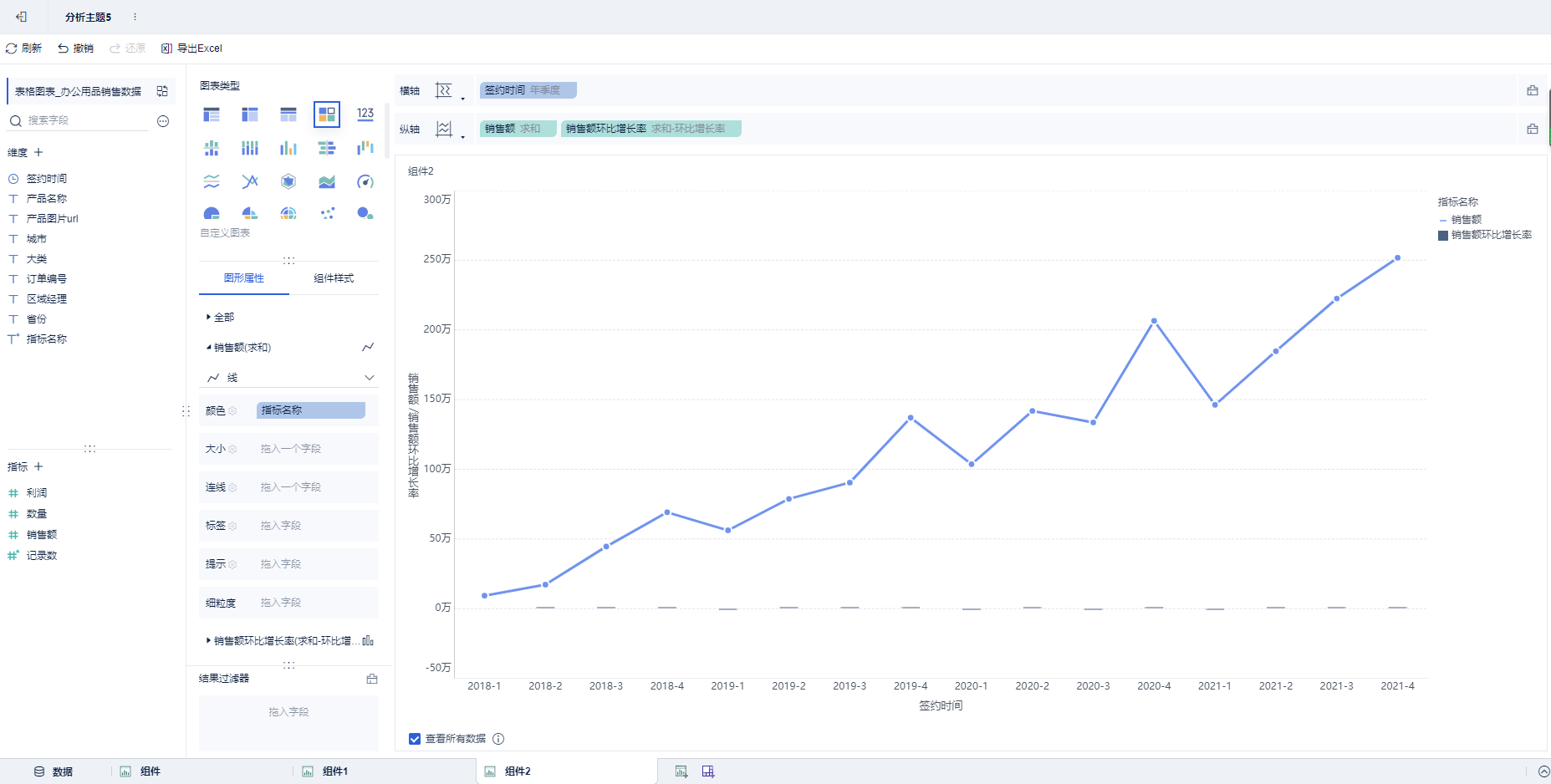Click the area chart type icon
The width and height of the screenshot is (1551, 784).
327,181
